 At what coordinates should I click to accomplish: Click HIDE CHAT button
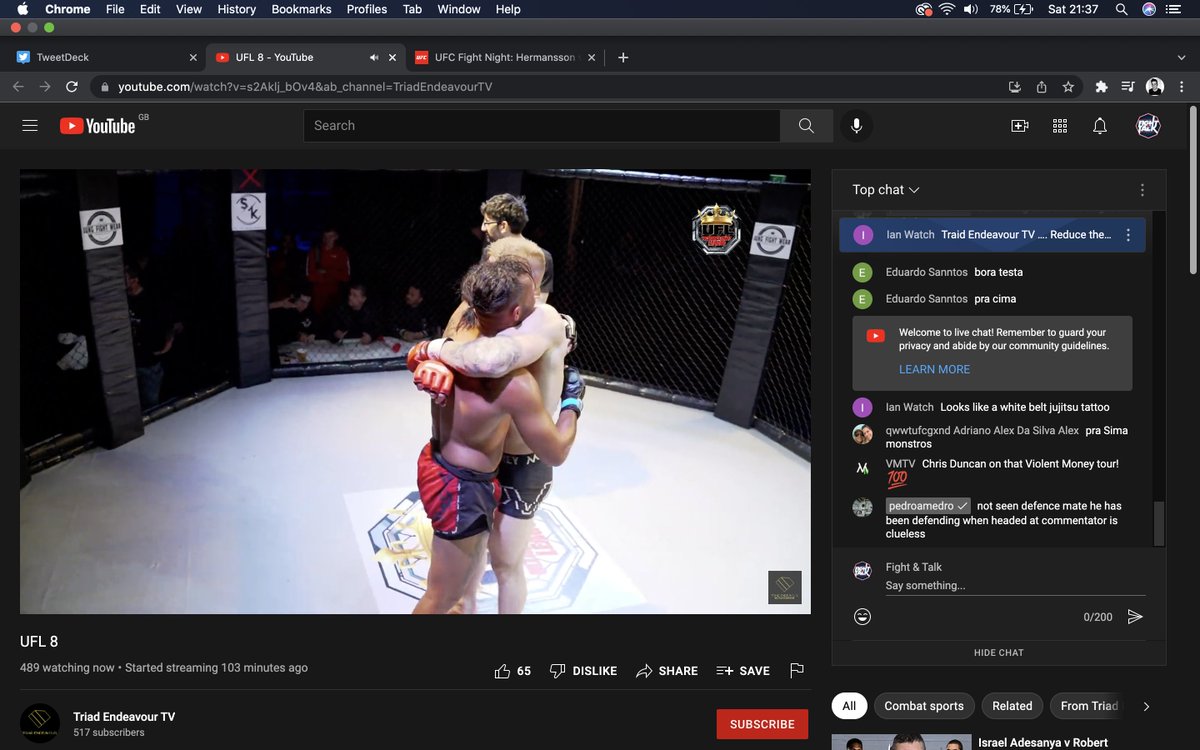999,652
